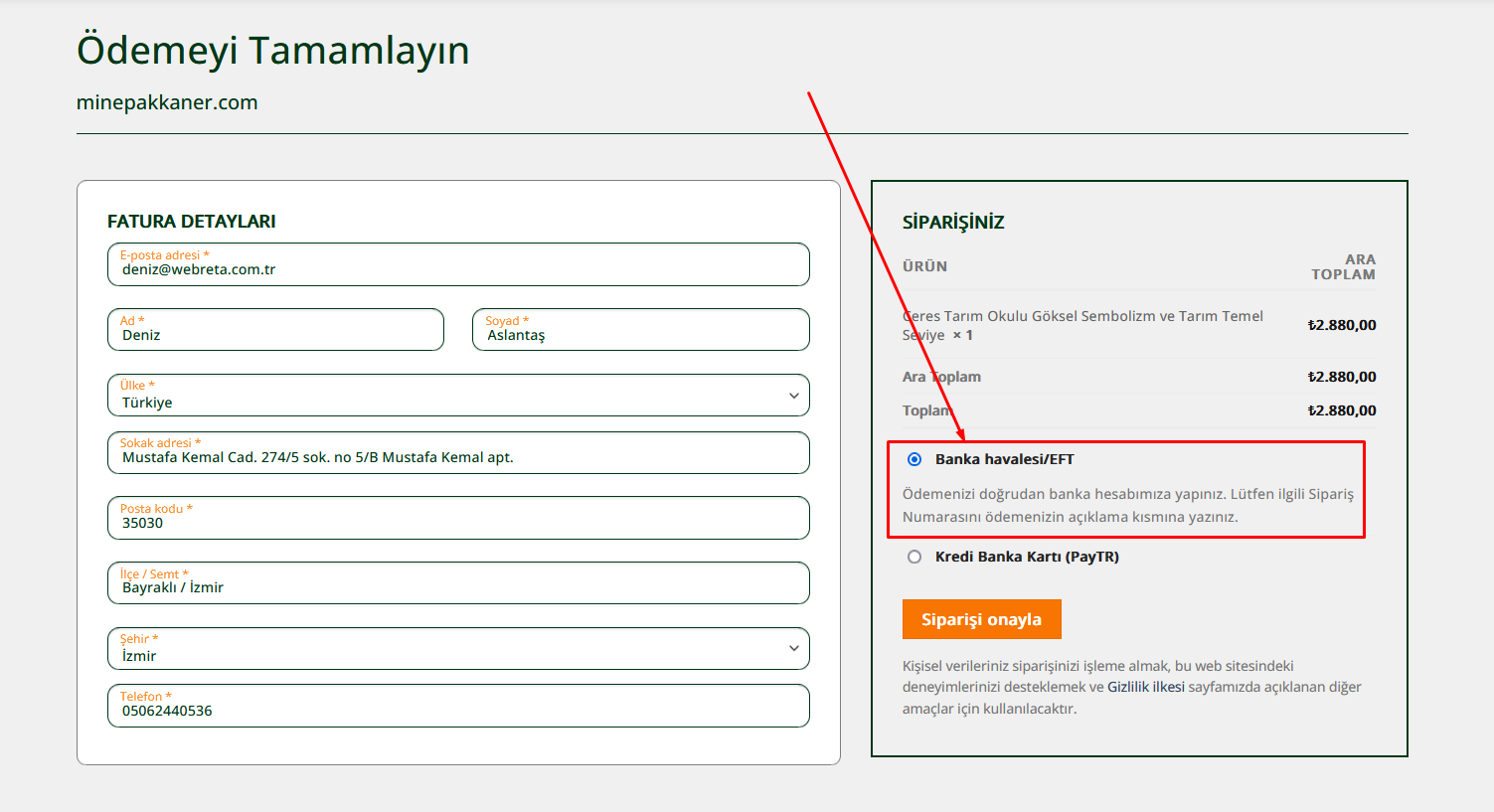The image size is (1494, 812).
Task: Click the Siparişi onayla button
Action: [x=982, y=619]
